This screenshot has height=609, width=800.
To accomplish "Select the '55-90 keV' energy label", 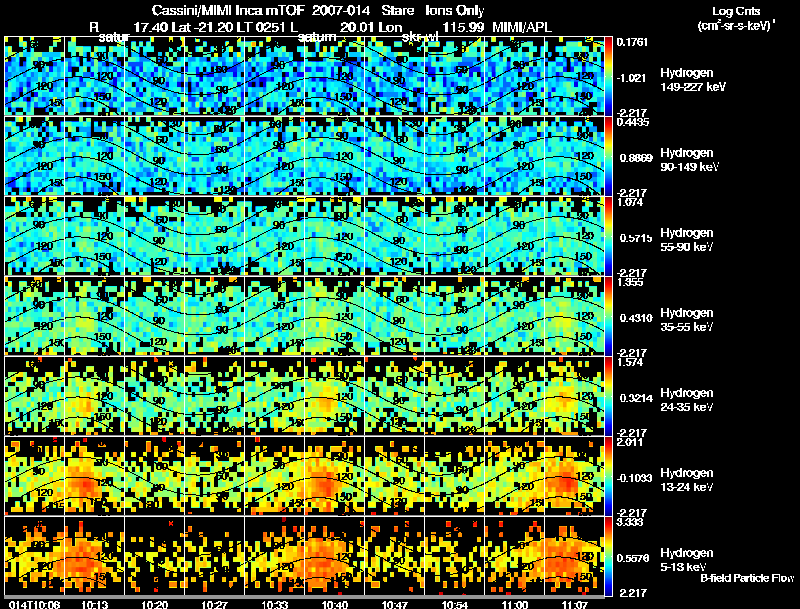I will (x=686, y=247).
